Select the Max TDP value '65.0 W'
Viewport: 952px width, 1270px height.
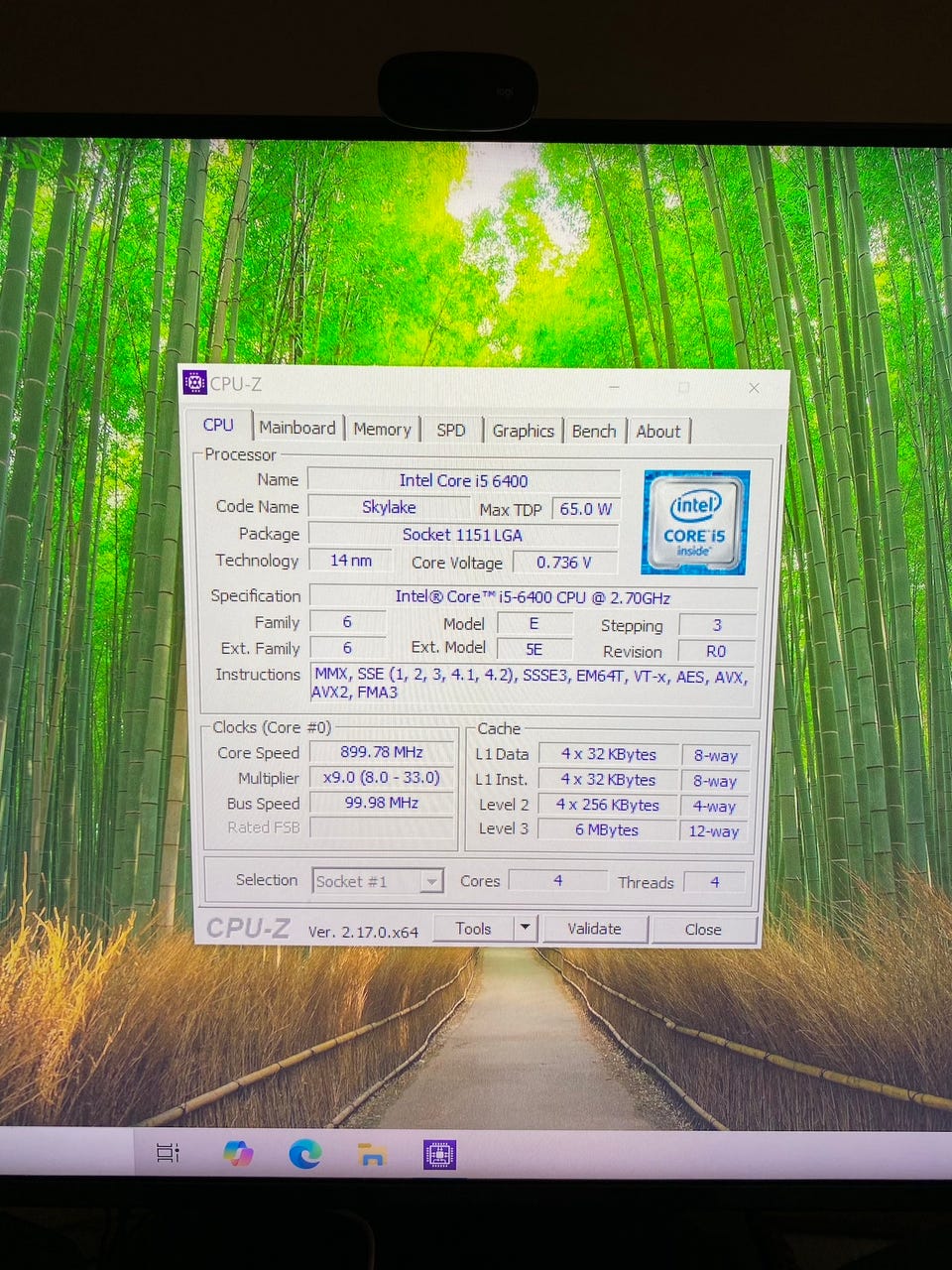[x=585, y=509]
